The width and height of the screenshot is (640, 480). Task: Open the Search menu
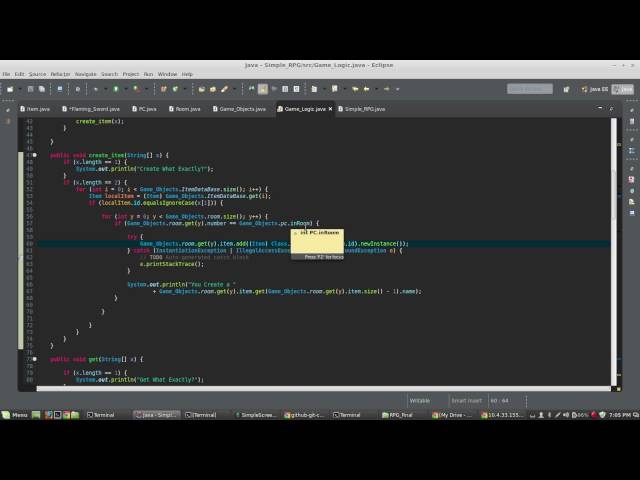tap(109, 74)
